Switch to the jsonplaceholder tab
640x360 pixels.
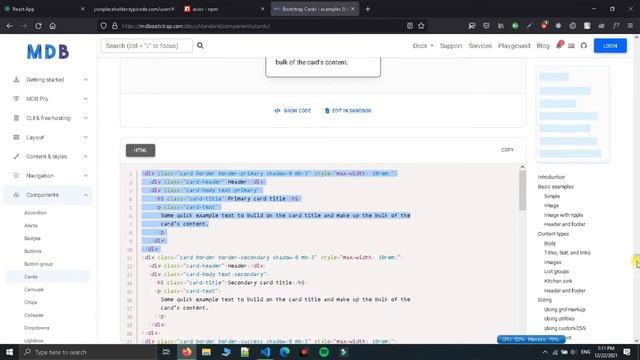(x=133, y=9)
